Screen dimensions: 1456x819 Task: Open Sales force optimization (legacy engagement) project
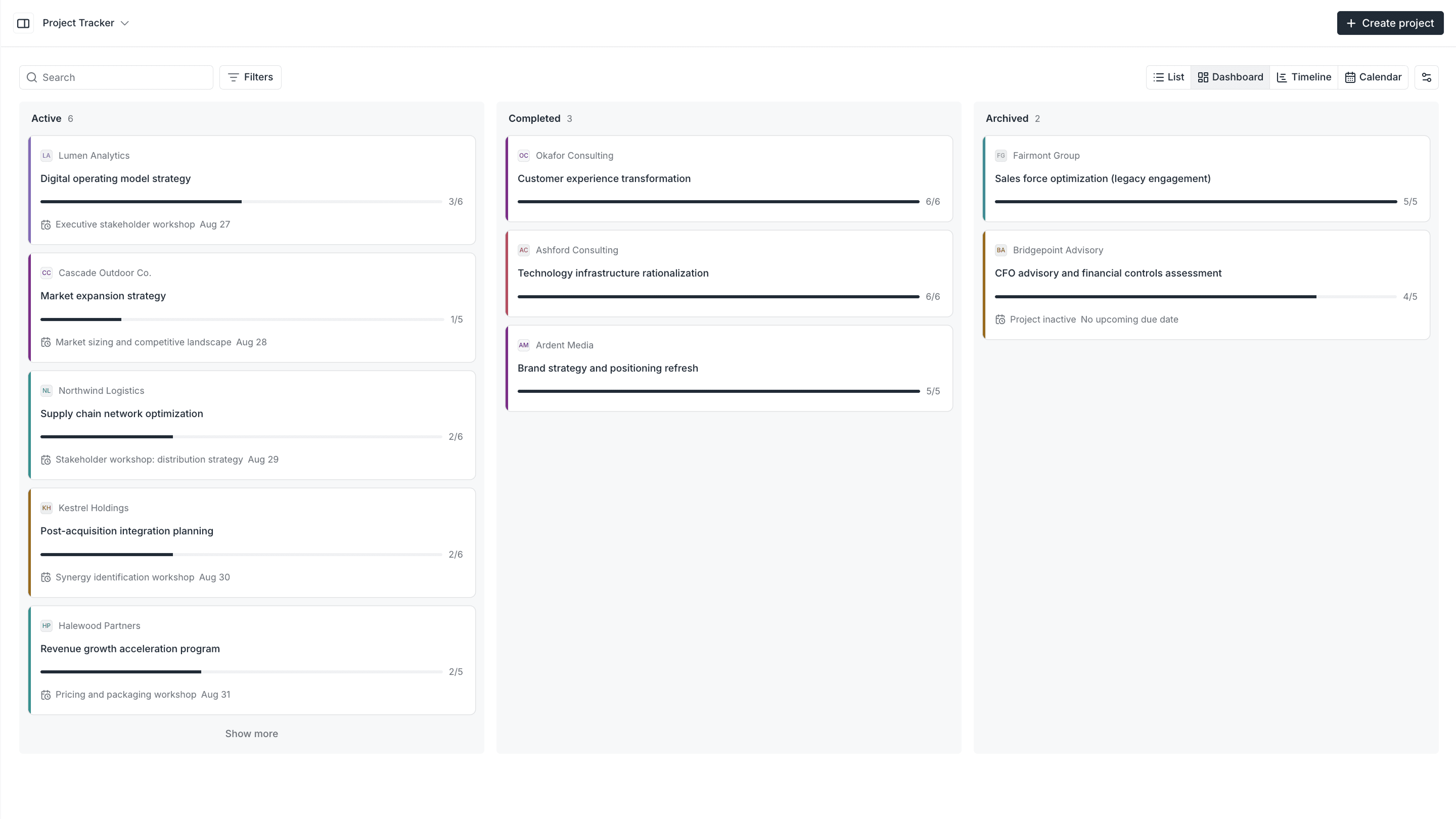pyautogui.click(x=1102, y=178)
